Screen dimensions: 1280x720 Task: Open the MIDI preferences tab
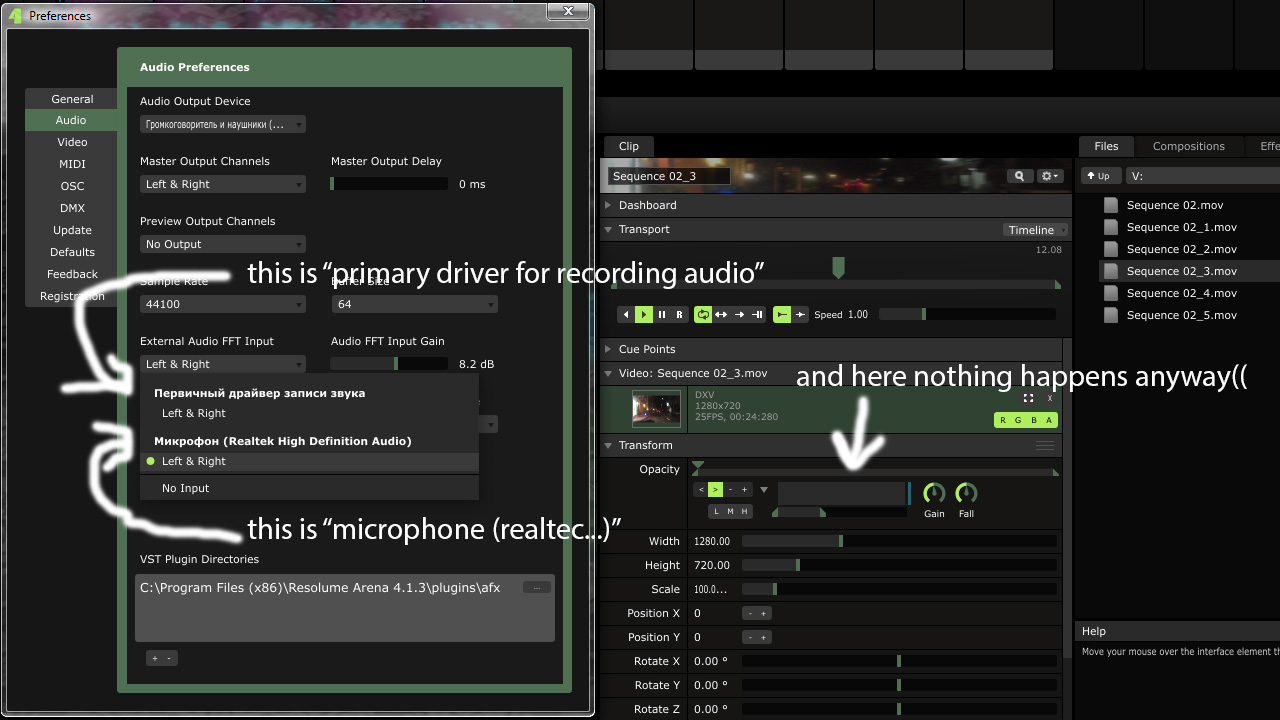(x=72, y=164)
